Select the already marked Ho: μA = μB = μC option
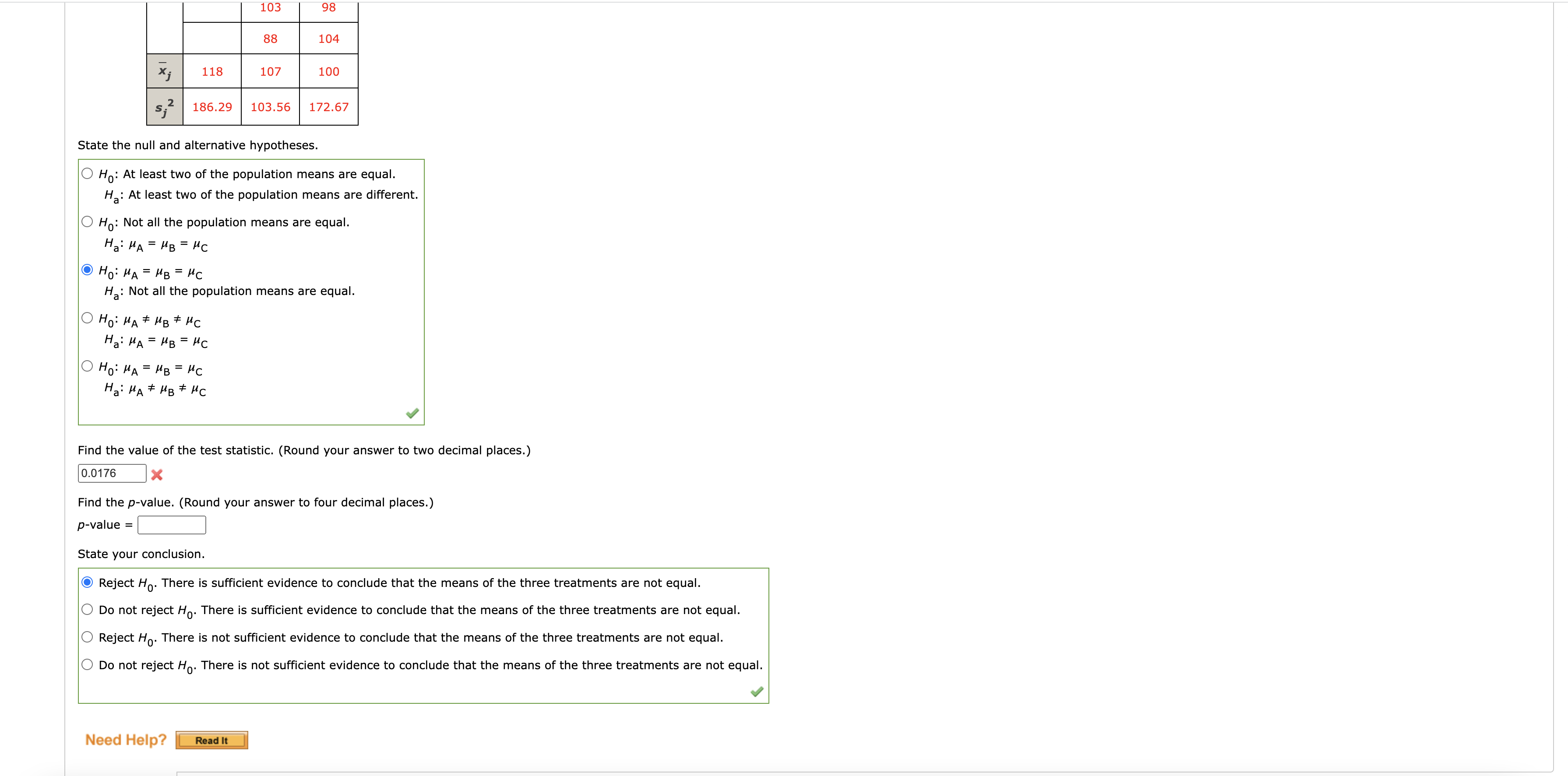The image size is (1568, 776). tap(87, 269)
